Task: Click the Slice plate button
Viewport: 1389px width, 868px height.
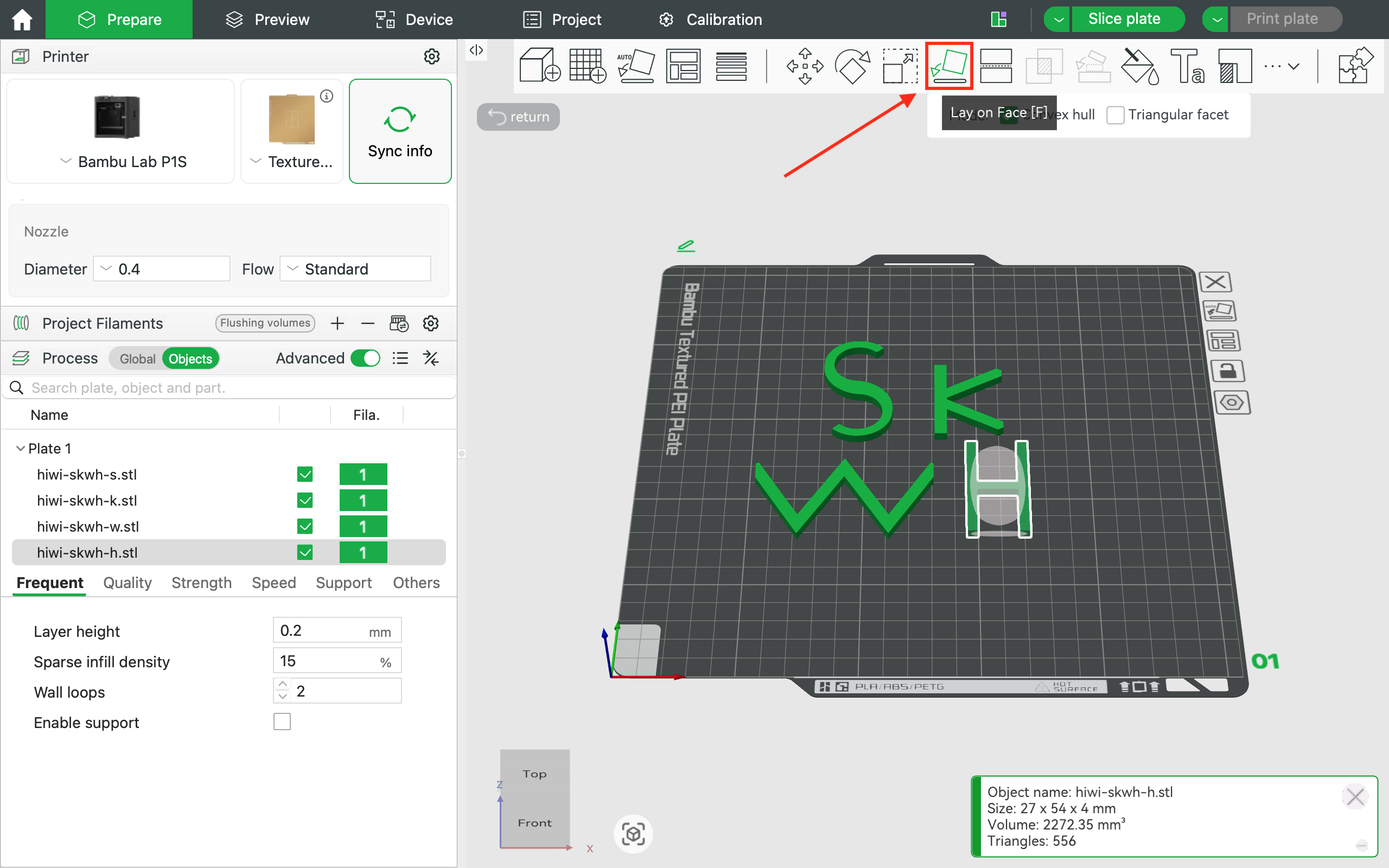Action: tap(1123, 19)
